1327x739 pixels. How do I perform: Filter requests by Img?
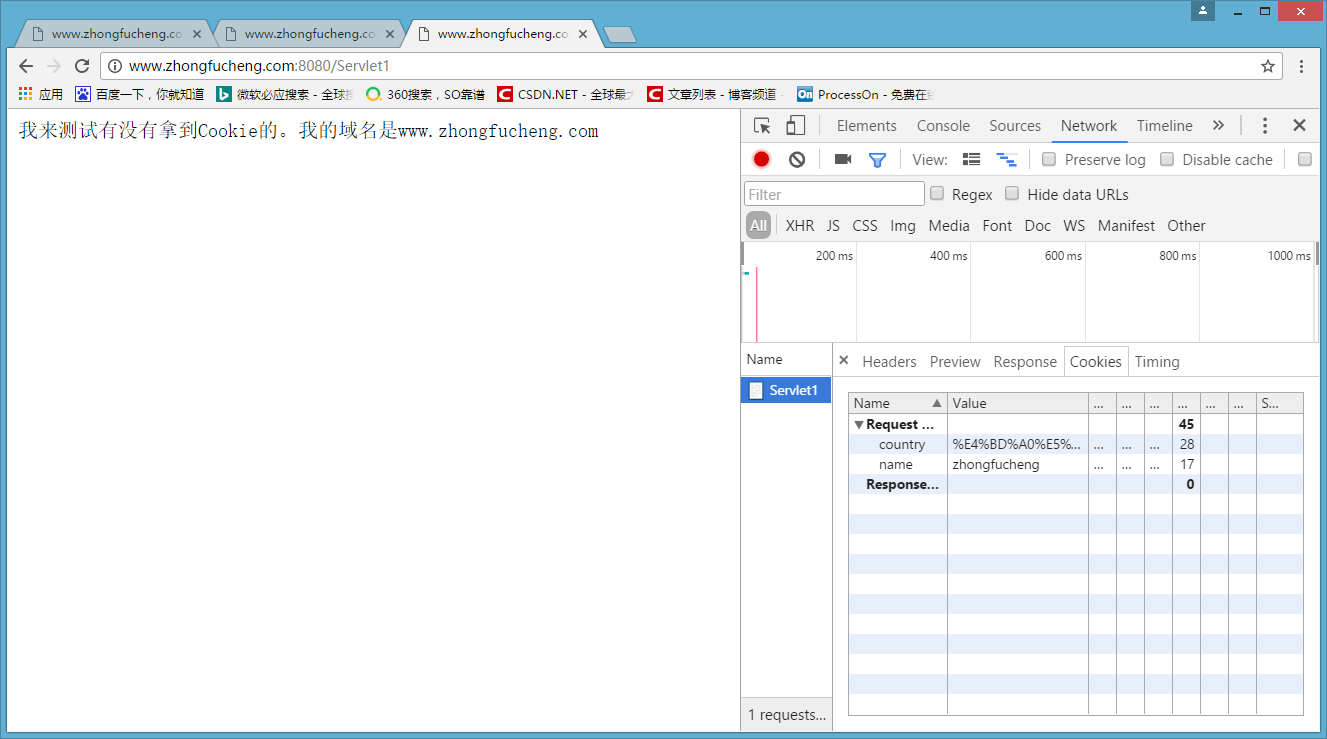pyautogui.click(x=903, y=226)
